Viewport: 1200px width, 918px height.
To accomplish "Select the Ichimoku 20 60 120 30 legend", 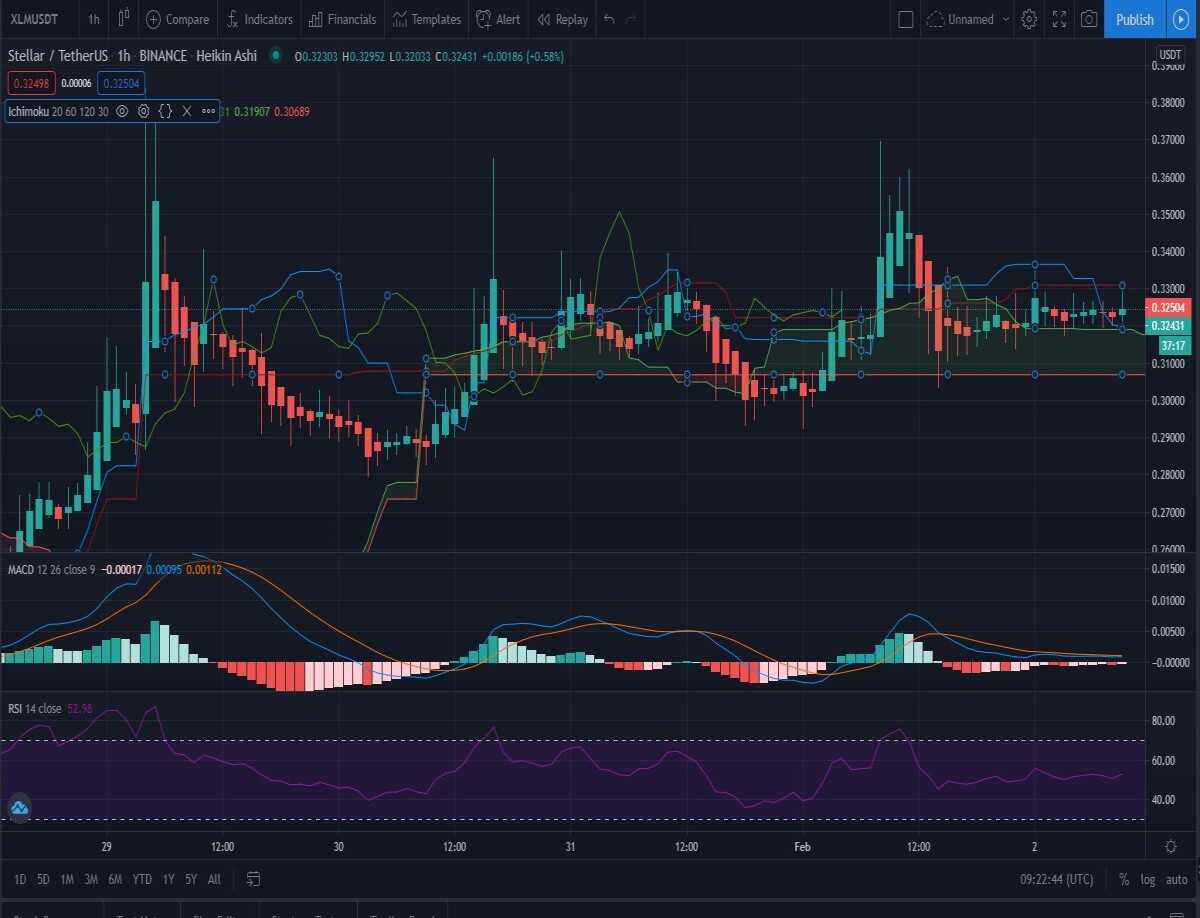I will pos(59,111).
